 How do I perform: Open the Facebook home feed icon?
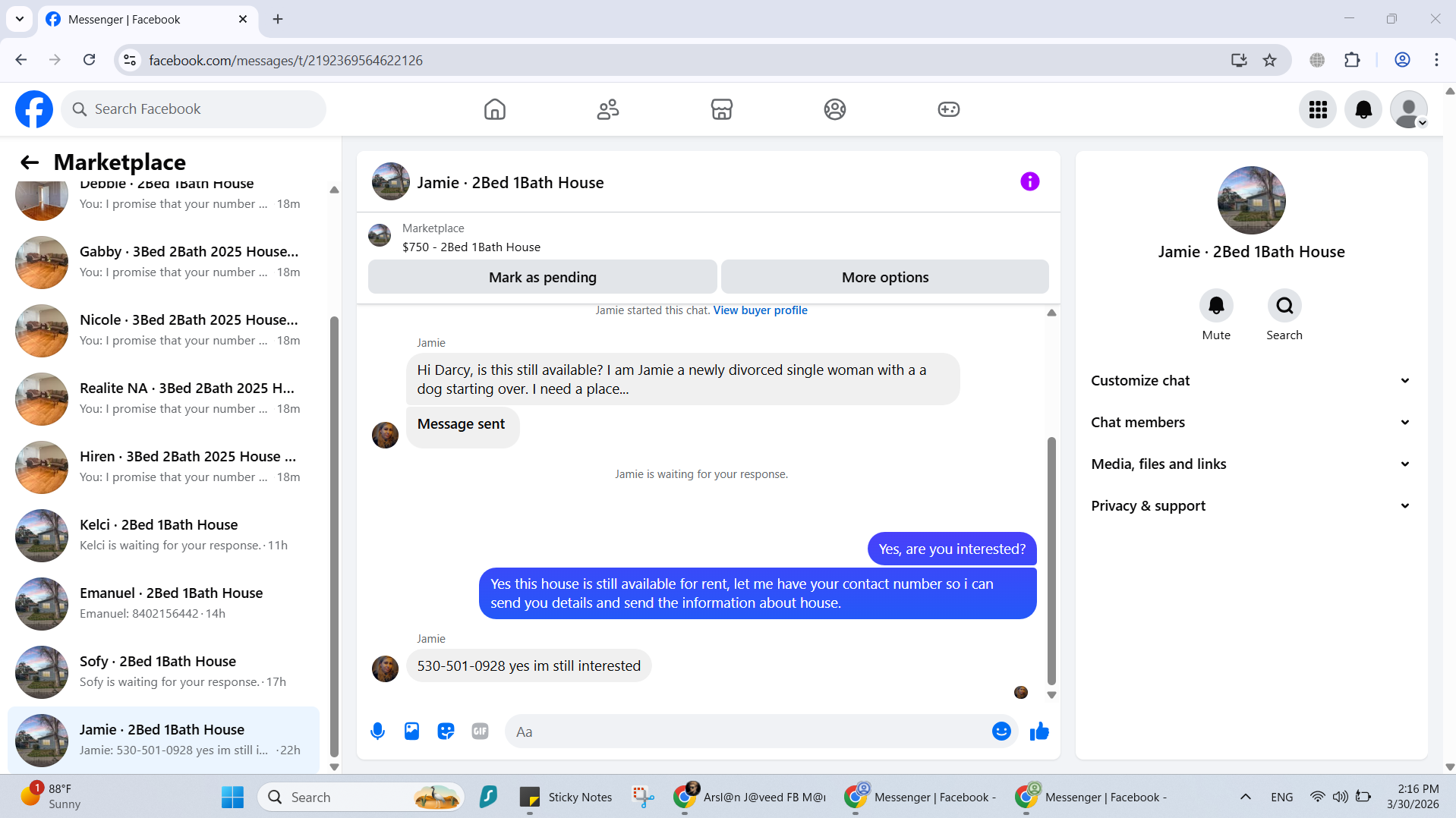pyautogui.click(x=494, y=109)
